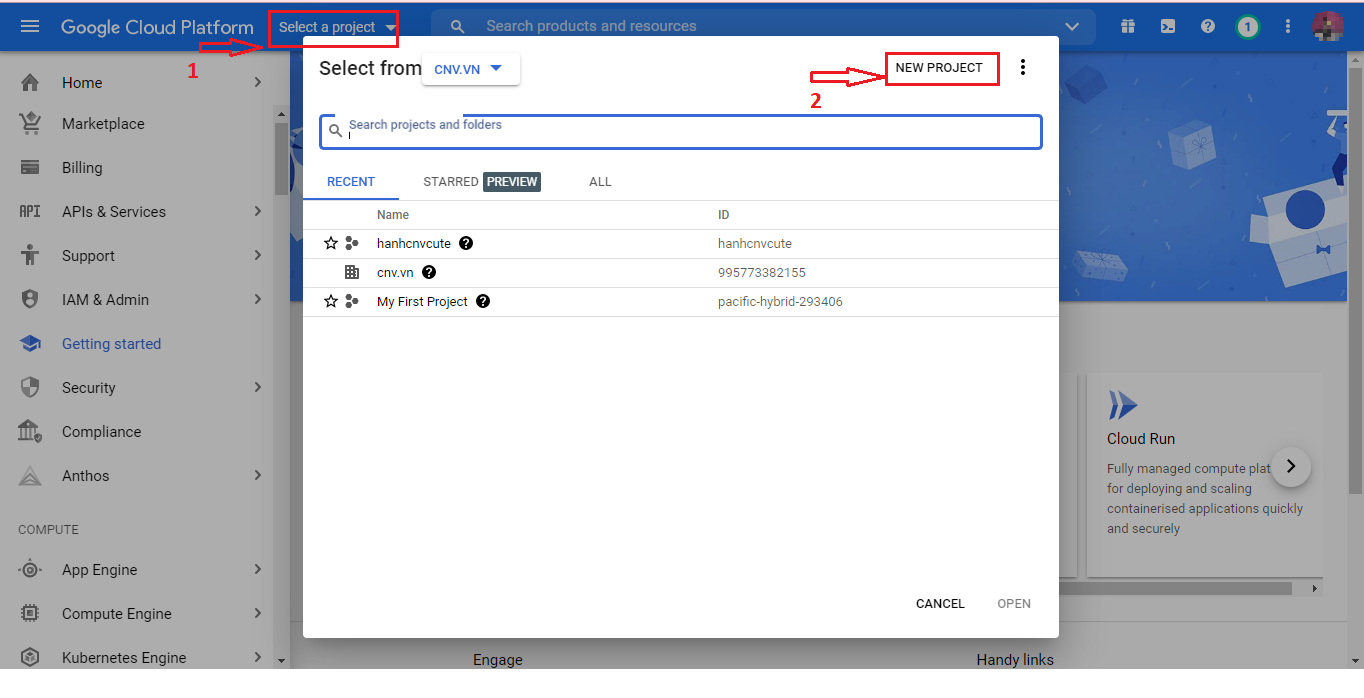The height and width of the screenshot is (698, 1364).
Task: Click the Search projects and folders field
Action: coord(681,132)
